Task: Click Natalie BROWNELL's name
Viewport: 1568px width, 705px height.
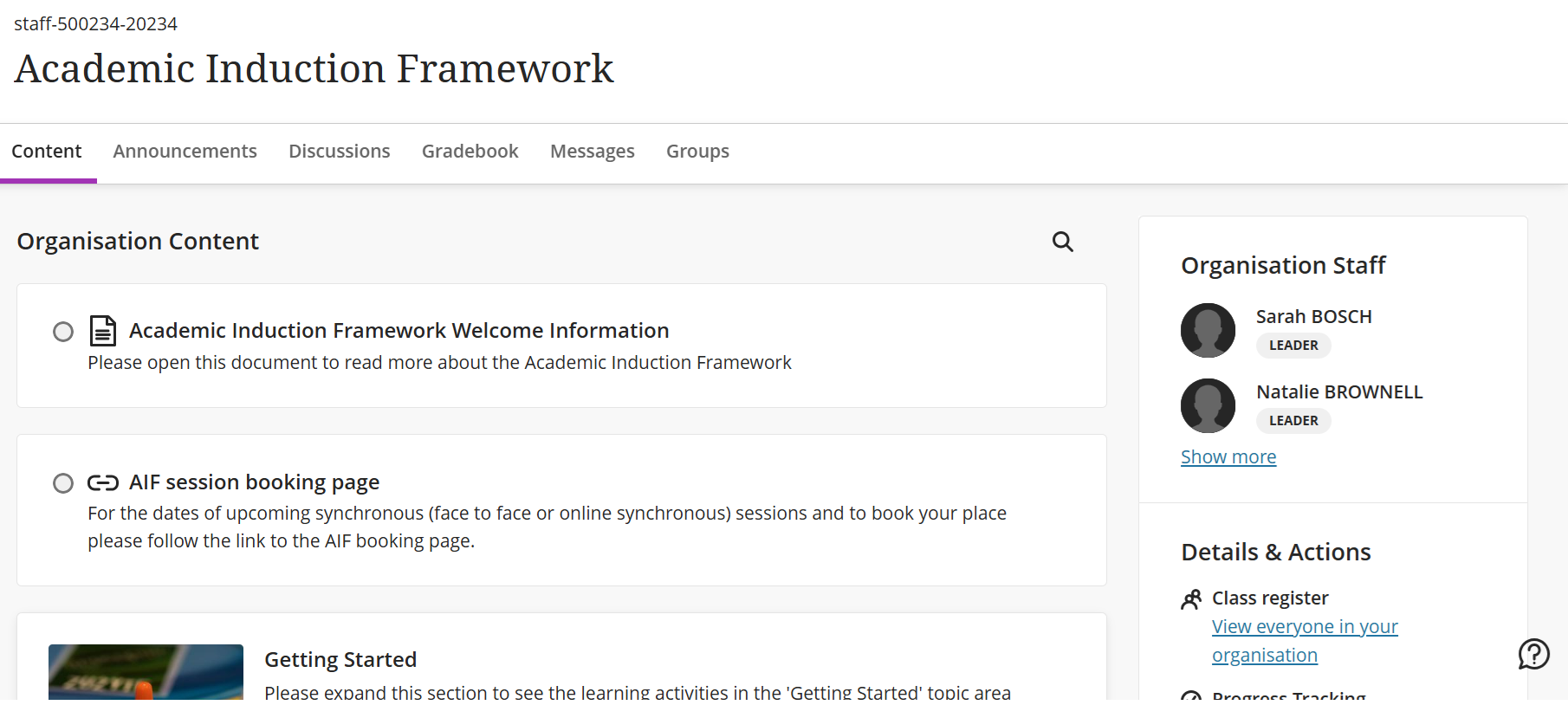Action: (1339, 392)
